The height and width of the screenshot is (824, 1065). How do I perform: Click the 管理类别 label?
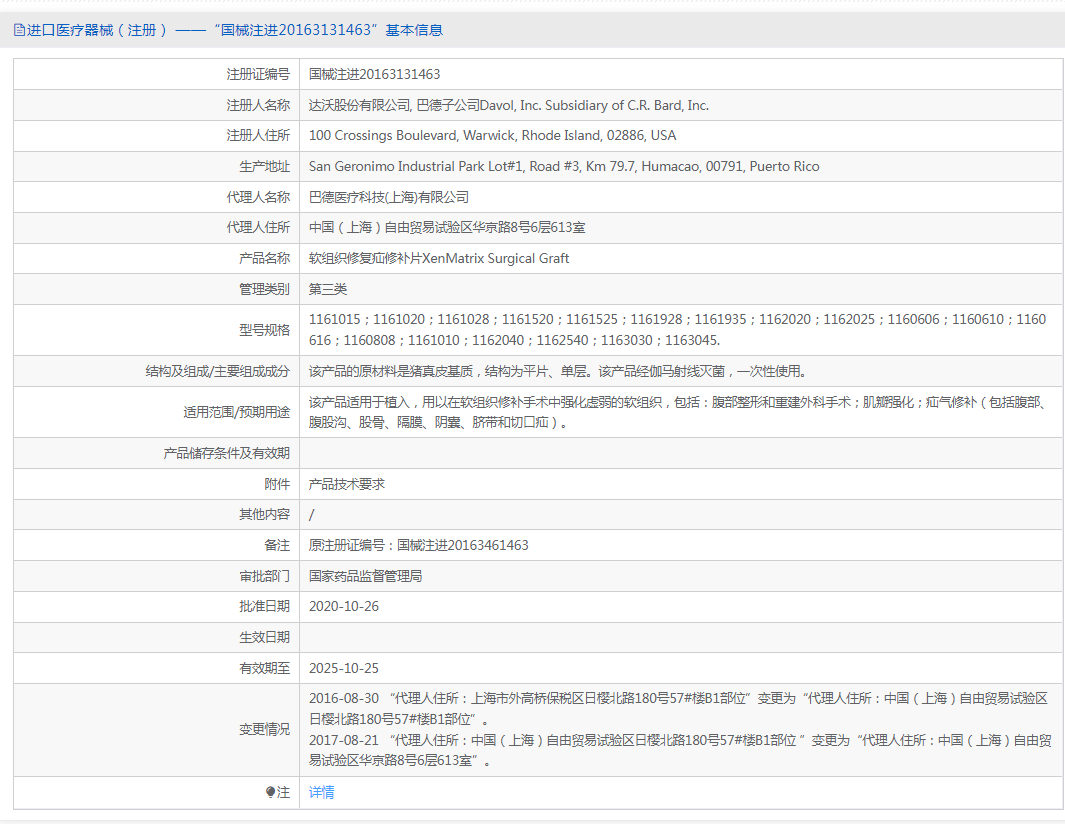click(x=264, y=289)
